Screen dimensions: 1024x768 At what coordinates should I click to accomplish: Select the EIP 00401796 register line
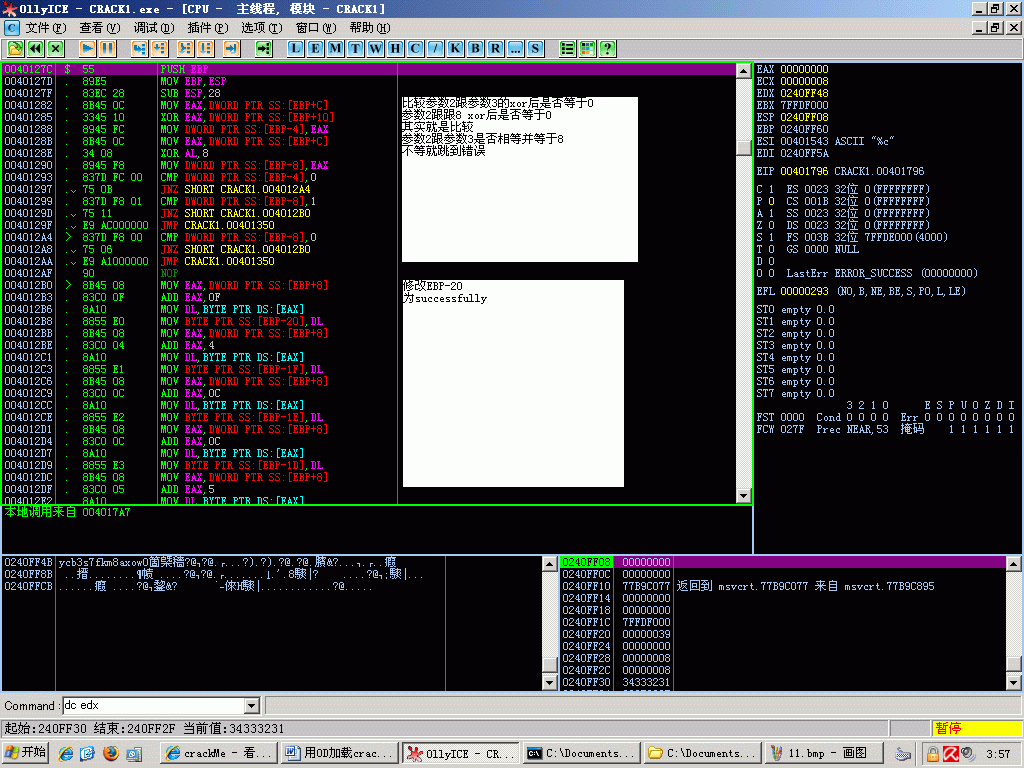click(840, 171)
